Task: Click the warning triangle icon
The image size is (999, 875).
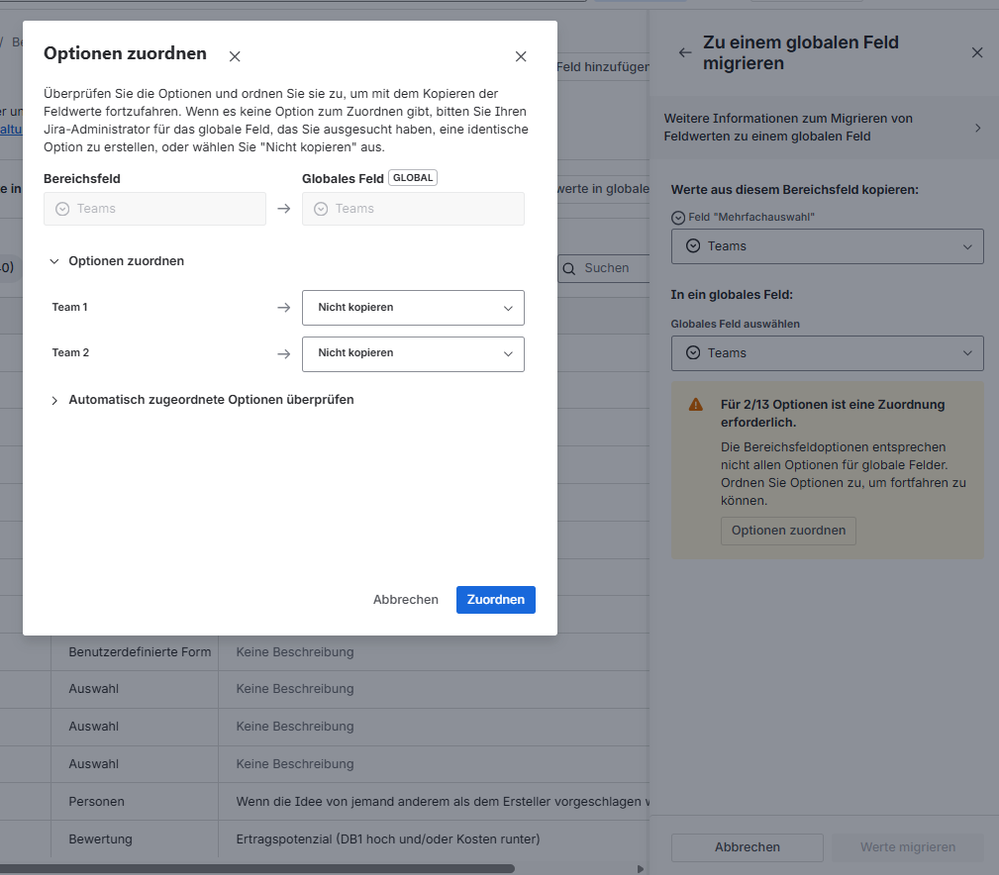Action: [696, 405]
